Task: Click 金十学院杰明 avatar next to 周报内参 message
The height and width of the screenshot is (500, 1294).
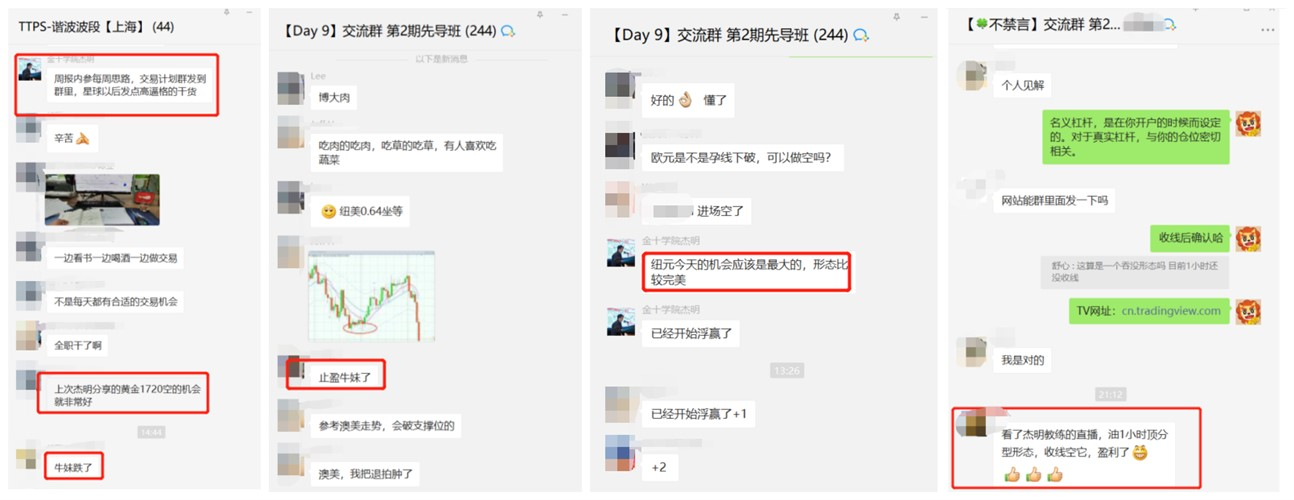Action: 32,74
